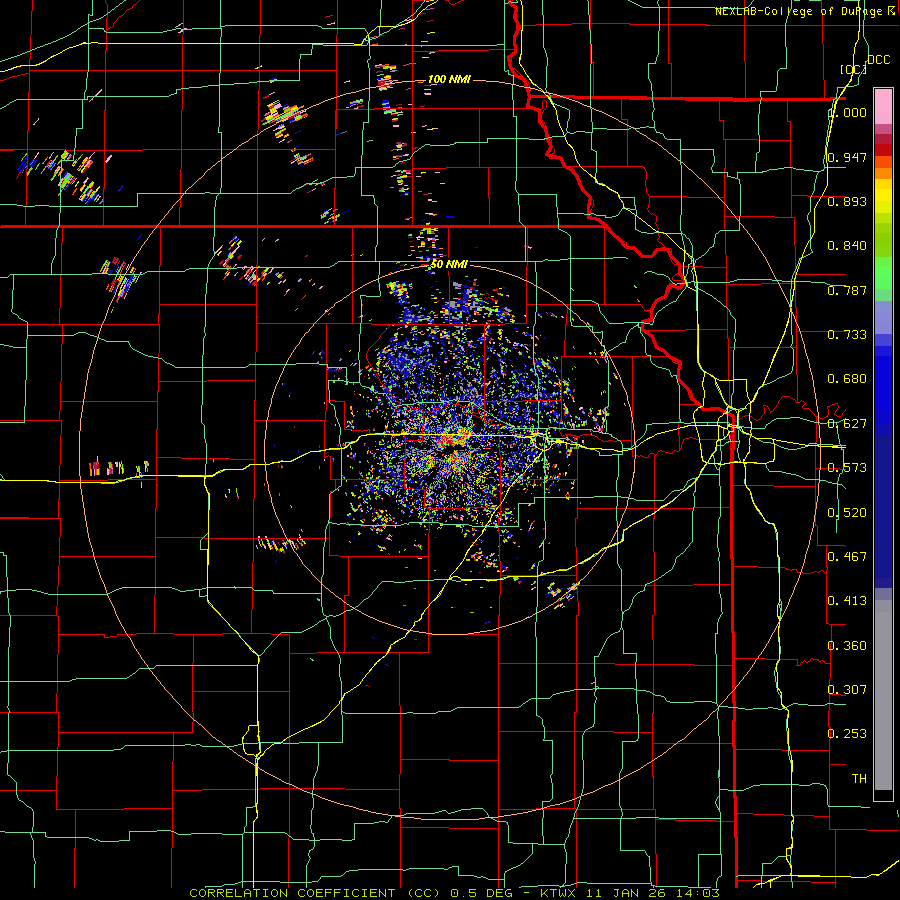Click the 0.680 scale value
Screen dimensions: 900x900
(x=847, y=379)
